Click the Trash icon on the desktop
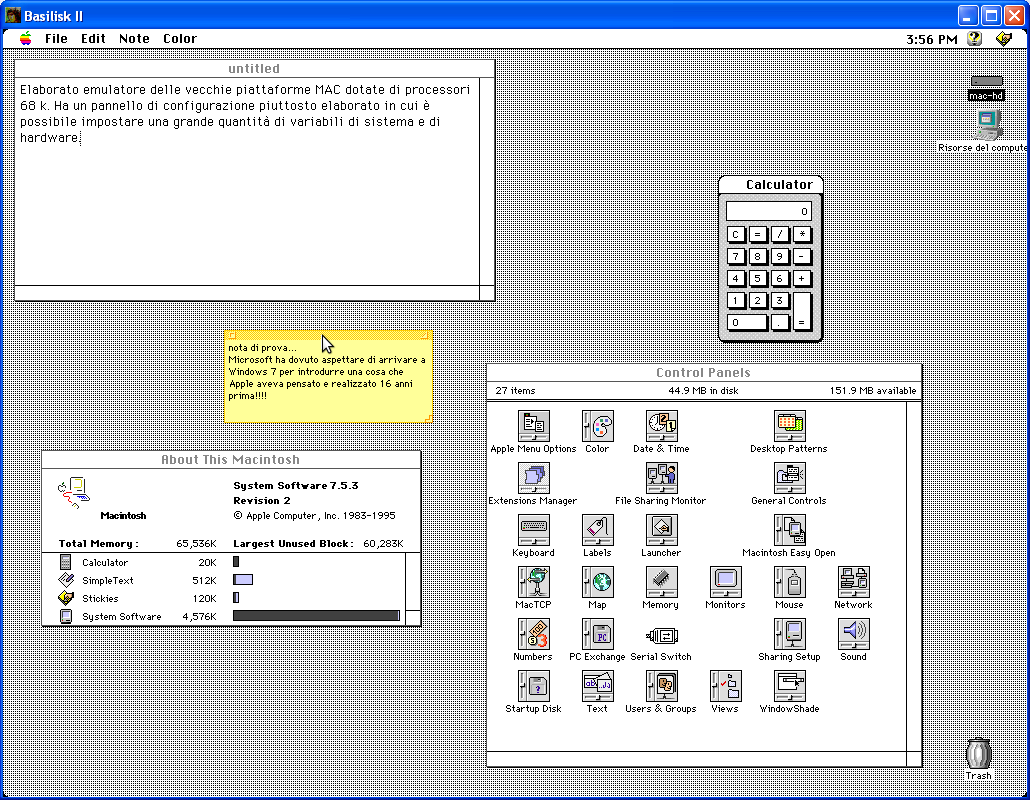This screenshot has height=800, width=1030. tap(978, 753)
